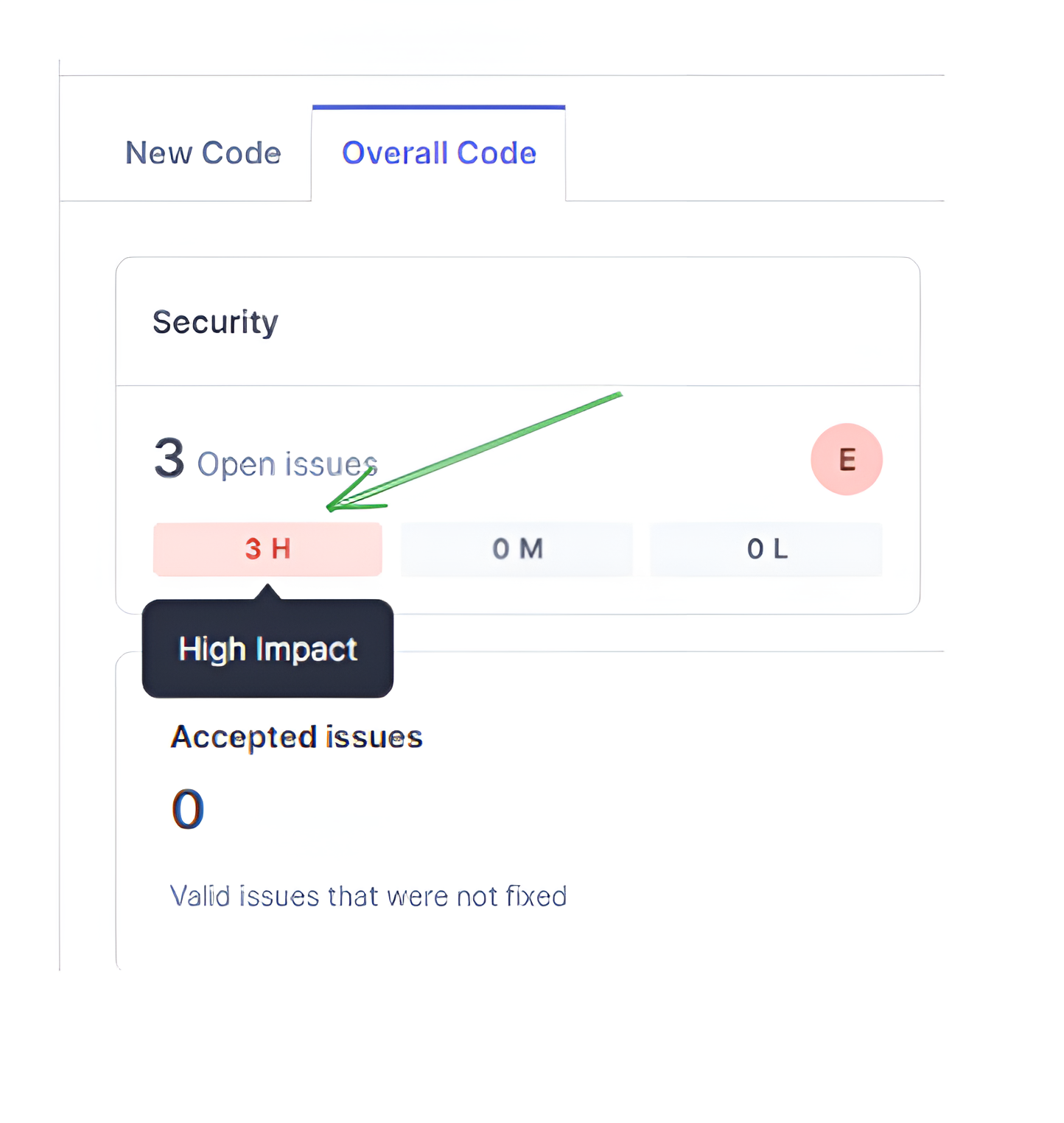Click the Accepted issues heading

coord(296,737)
